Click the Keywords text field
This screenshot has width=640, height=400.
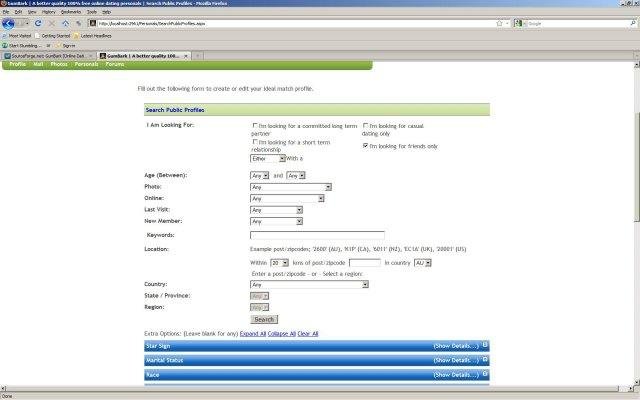pyautogui.click(x=317, y=235)
